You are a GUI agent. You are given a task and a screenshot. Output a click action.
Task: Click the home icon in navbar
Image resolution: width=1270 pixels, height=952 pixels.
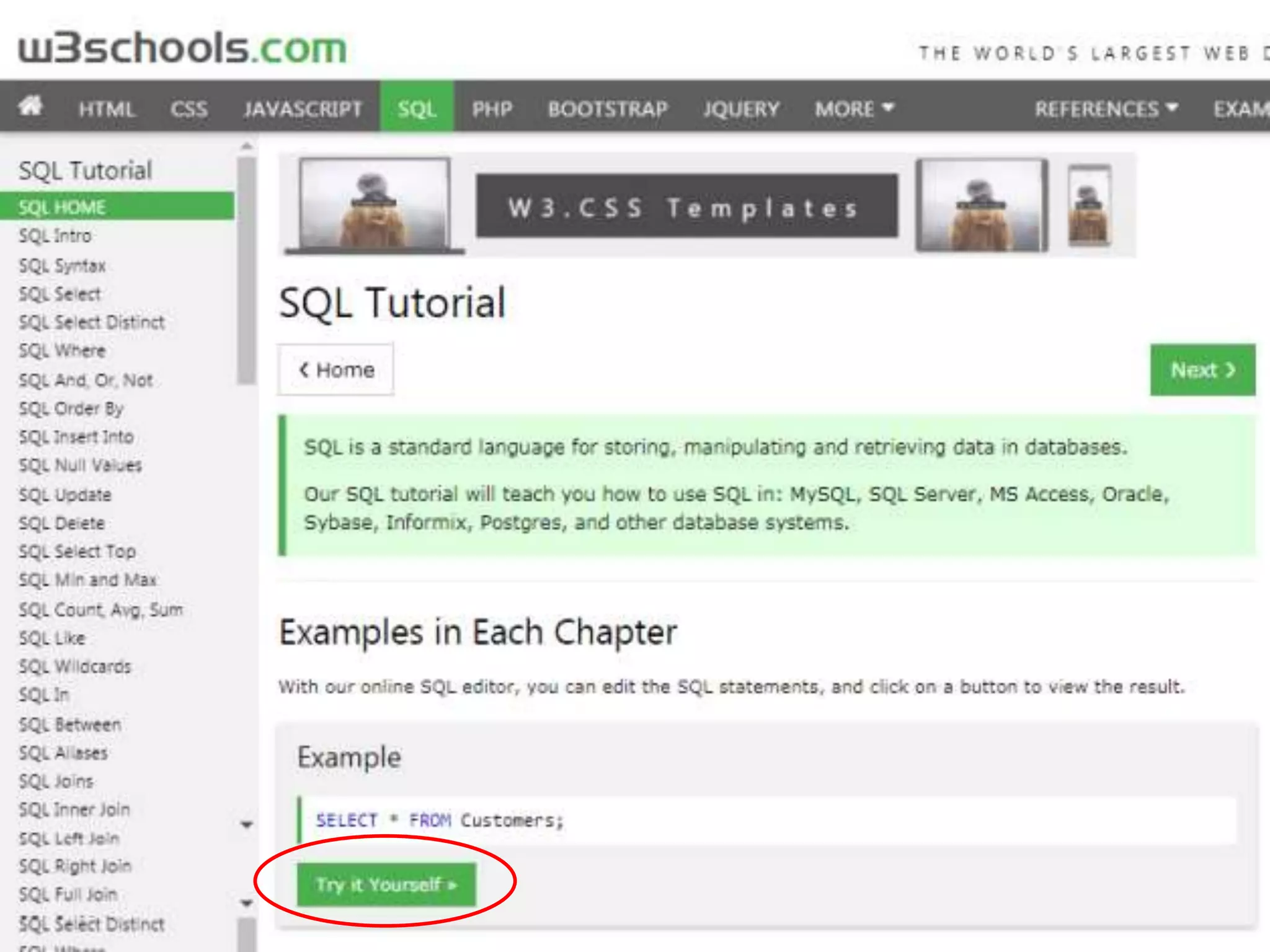tap(30, 107)
